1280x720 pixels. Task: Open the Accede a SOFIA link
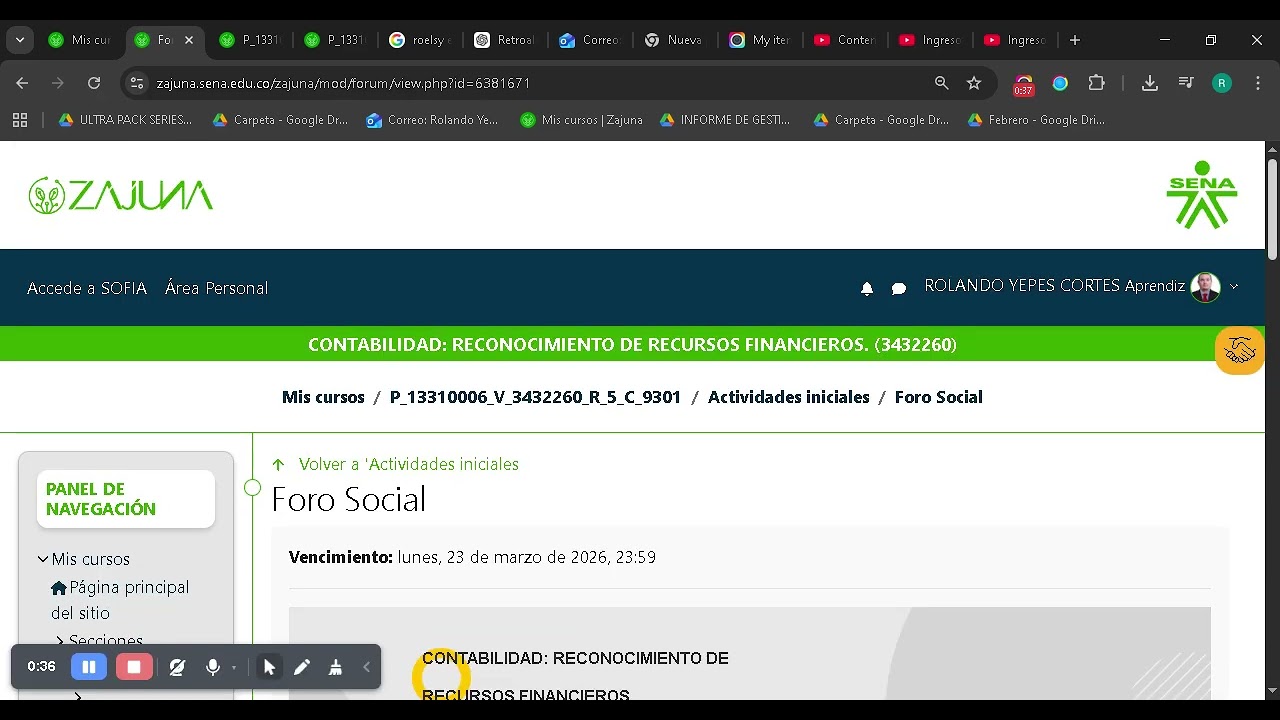pos(87,288)
